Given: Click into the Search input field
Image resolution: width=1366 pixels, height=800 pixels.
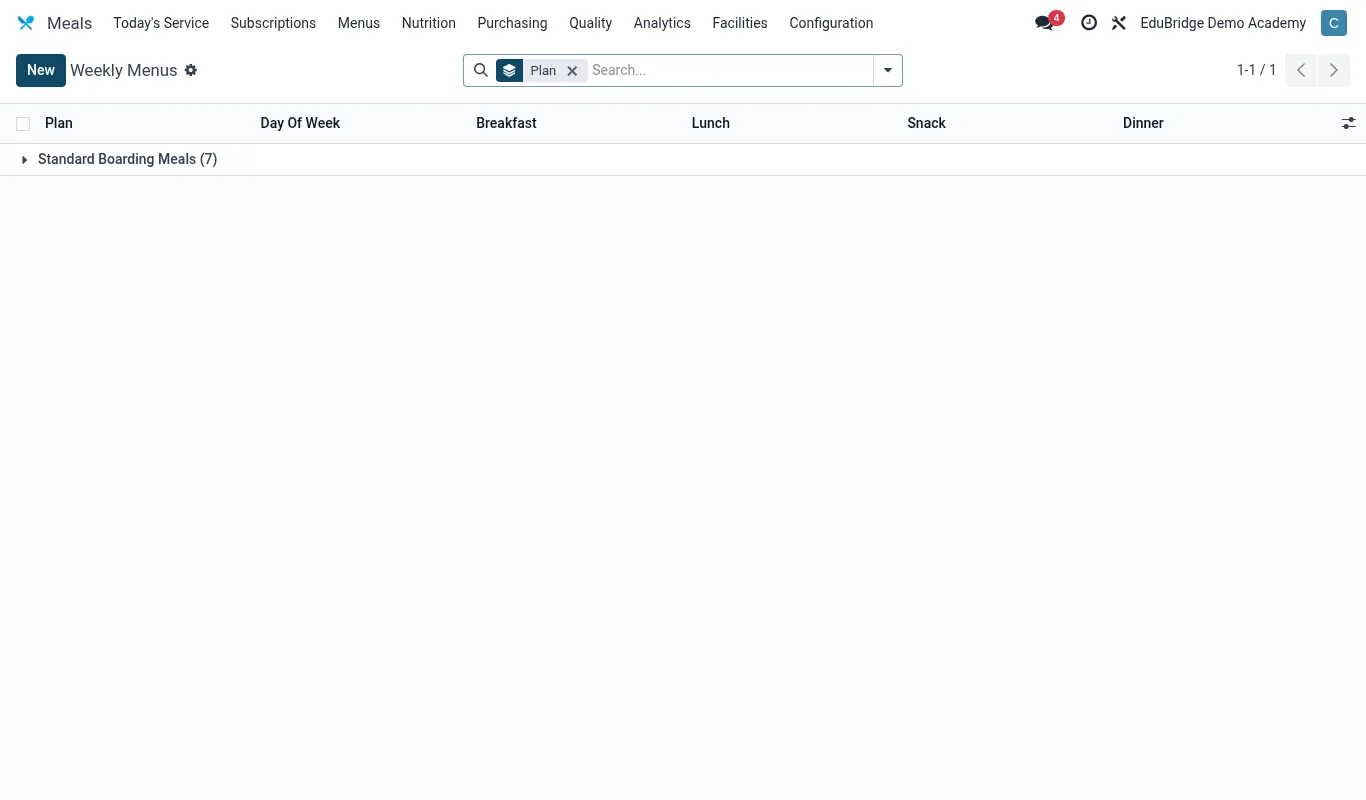Looking at the screenshot, I should [x=730, y=70].
